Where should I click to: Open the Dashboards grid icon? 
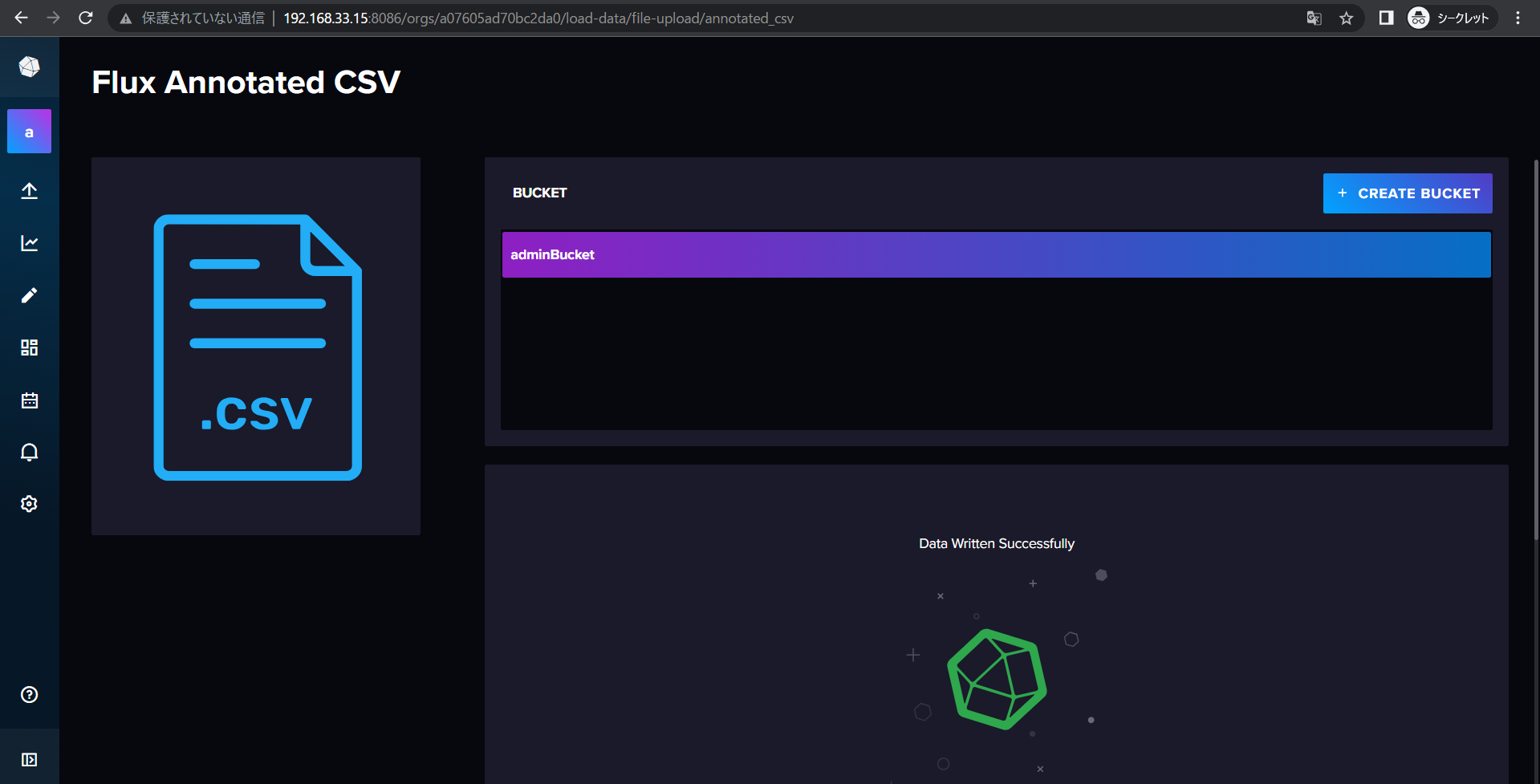click(x=30, y=347)
